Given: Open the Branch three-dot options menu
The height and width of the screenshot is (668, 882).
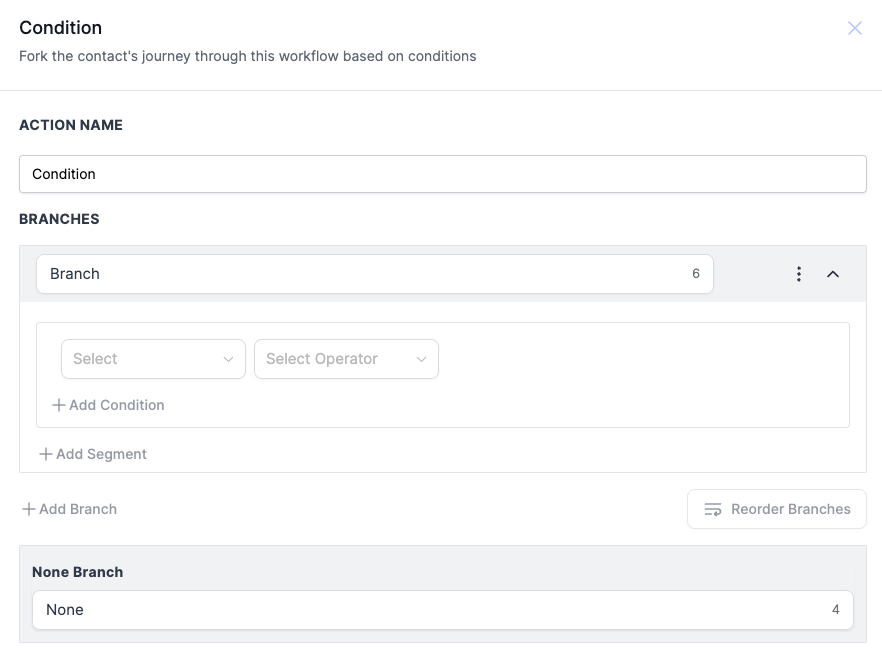Looking at the screenshot, I should [x=799, y=274].
